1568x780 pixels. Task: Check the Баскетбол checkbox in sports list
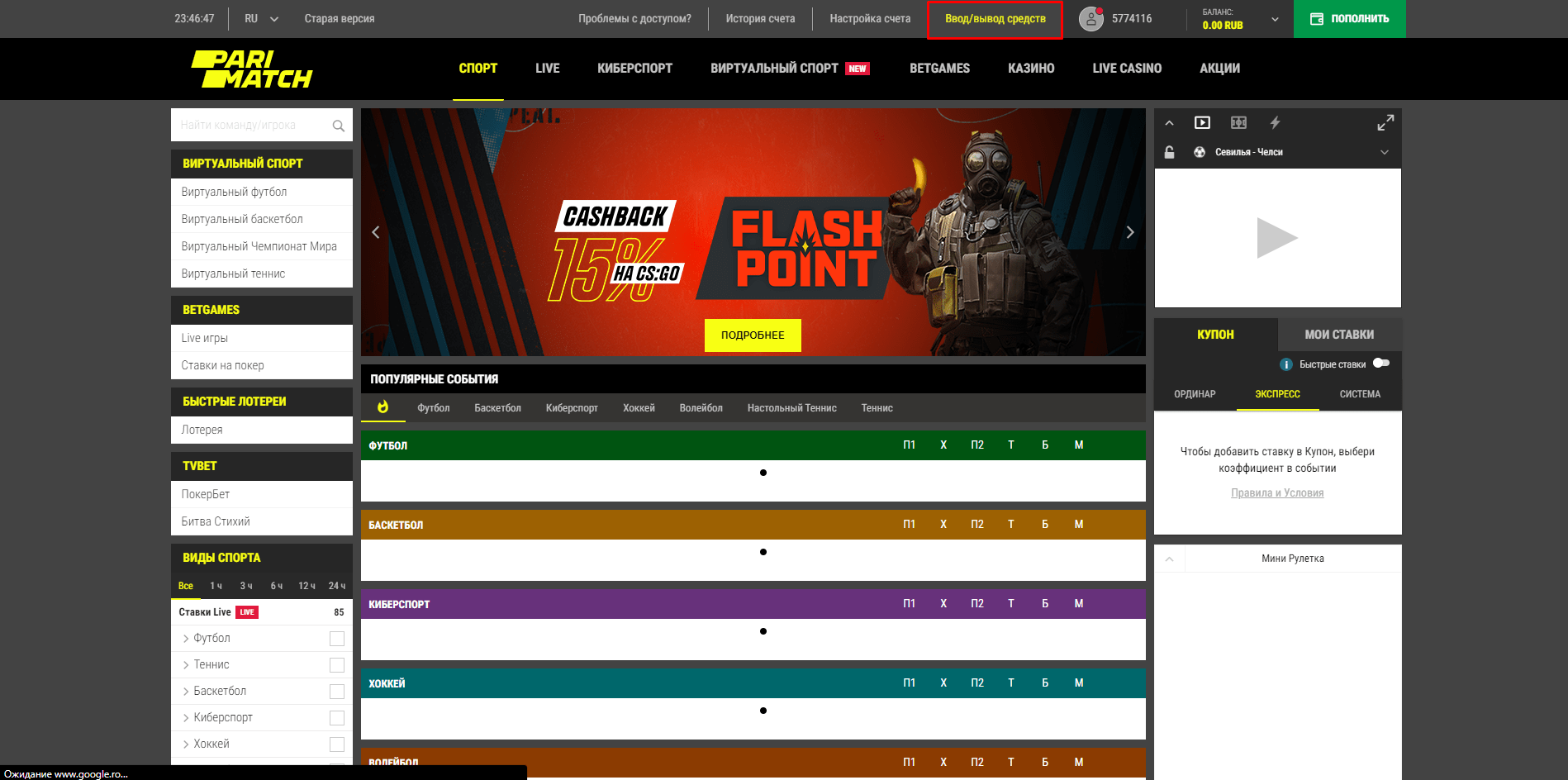click(x=337, y=692)
